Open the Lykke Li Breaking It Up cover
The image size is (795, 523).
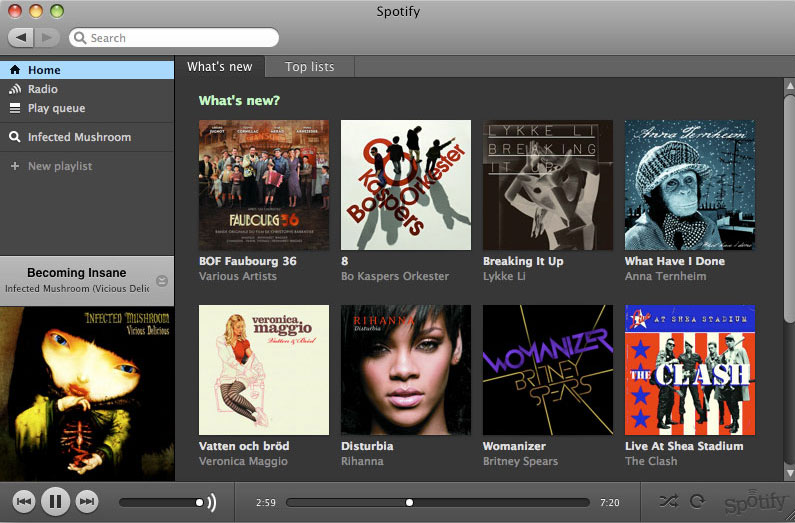[548, 185]
